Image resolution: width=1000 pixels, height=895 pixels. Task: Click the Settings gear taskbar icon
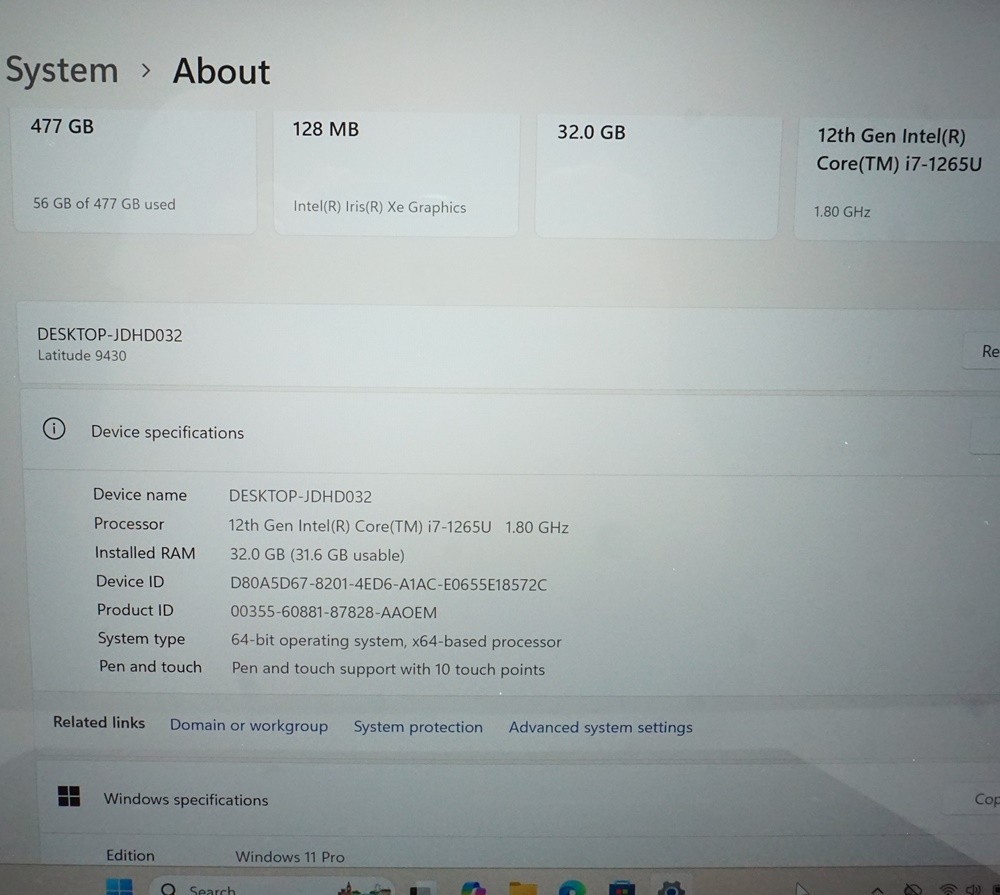tap(671, 887)
